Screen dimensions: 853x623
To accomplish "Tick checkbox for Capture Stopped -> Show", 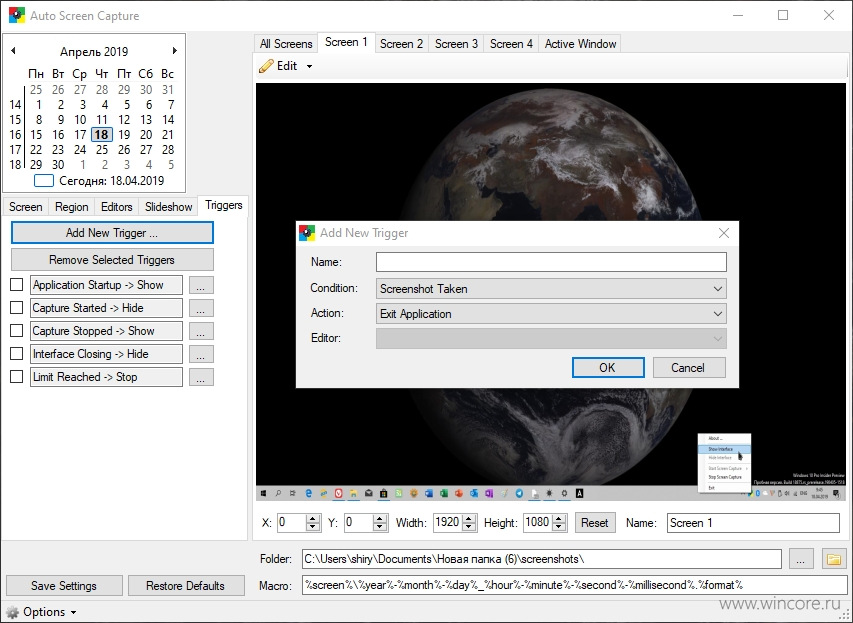I will (x=17, y=330).
